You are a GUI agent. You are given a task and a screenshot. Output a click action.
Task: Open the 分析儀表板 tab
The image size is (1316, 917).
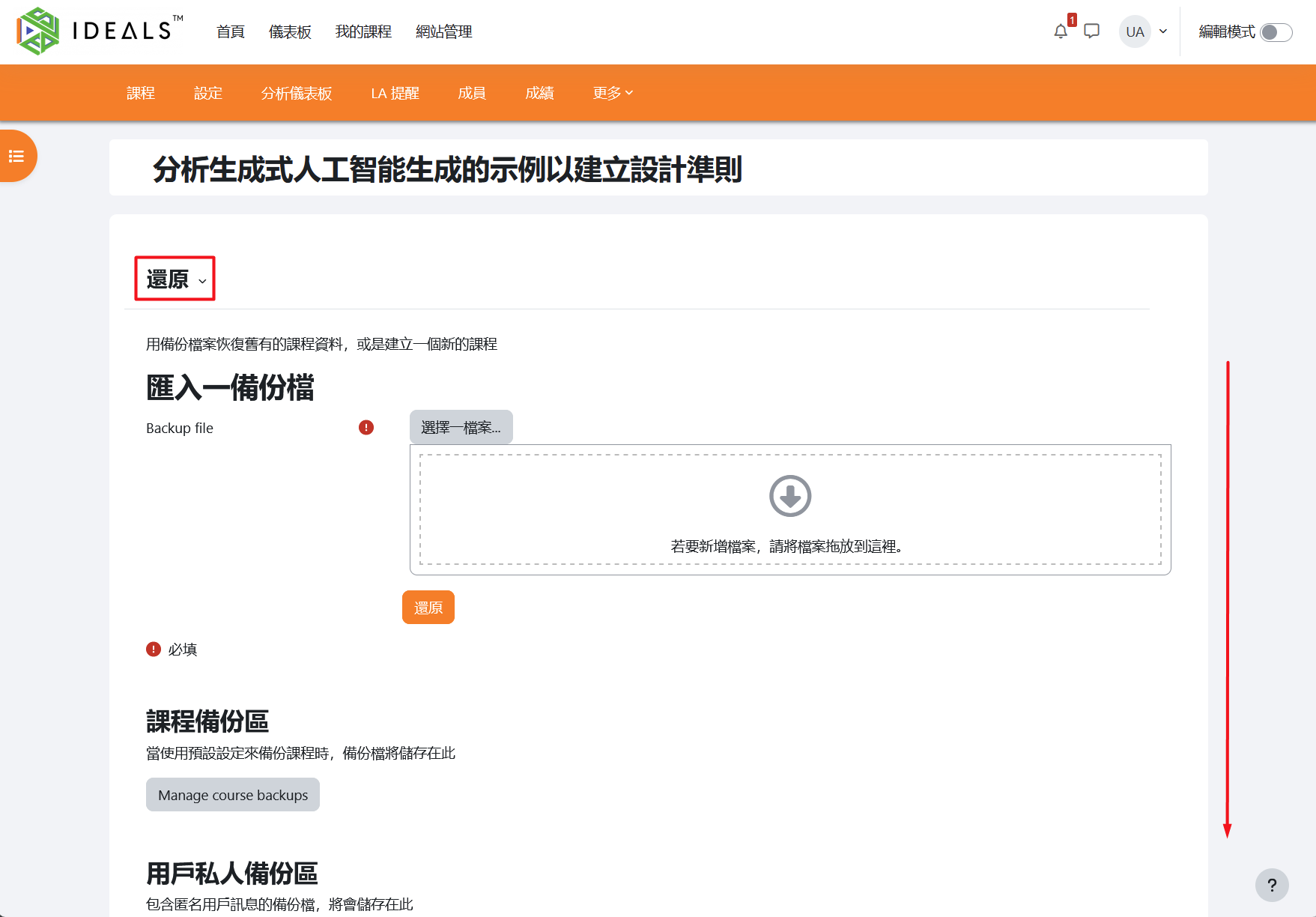pyautogui.click(x=297, y=93)
